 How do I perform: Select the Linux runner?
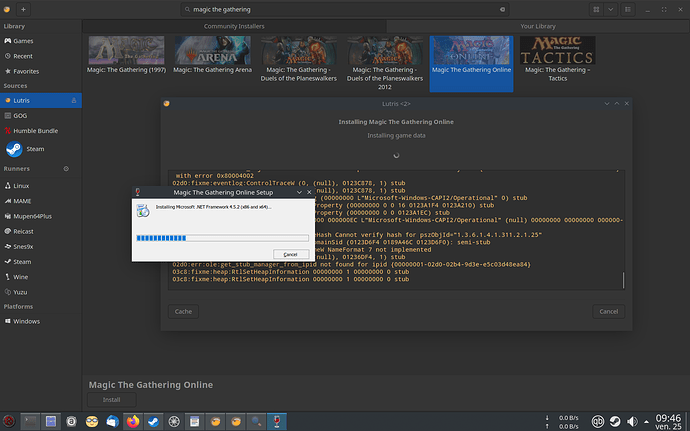[40, 186]
